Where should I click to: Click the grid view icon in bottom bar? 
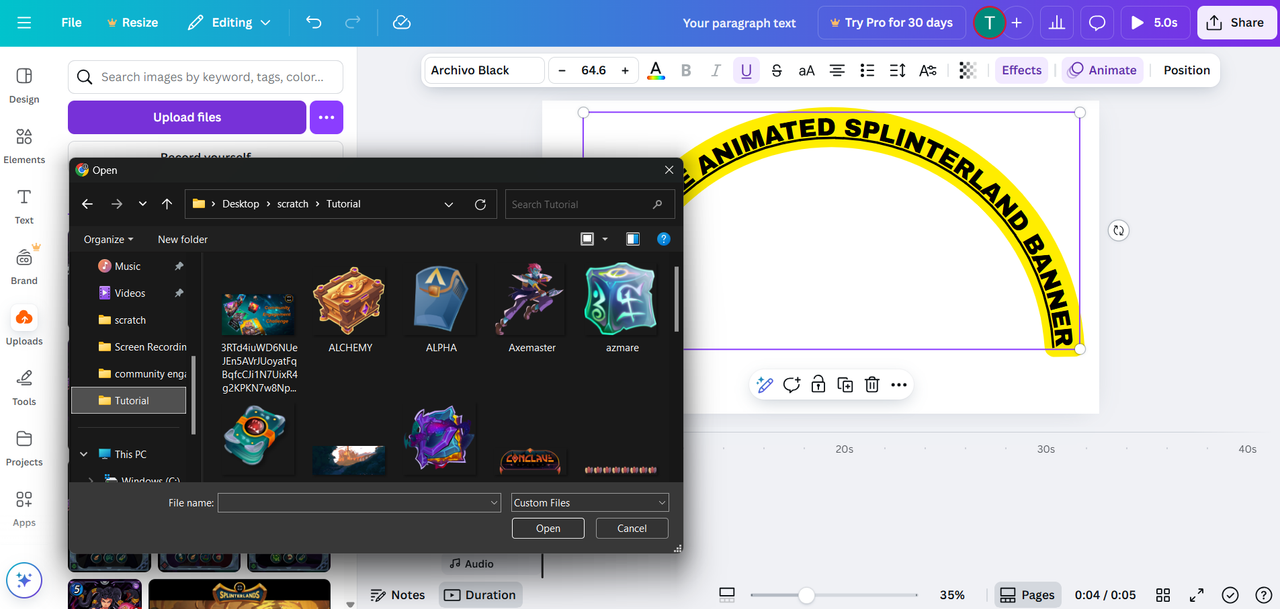pos(1163,595)
